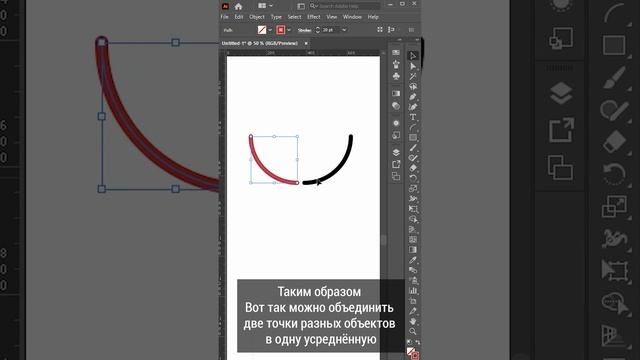Select the Slice tool
Image resolution: width=640 pixels, height=360 pixels.
click(x=413, y=311)
